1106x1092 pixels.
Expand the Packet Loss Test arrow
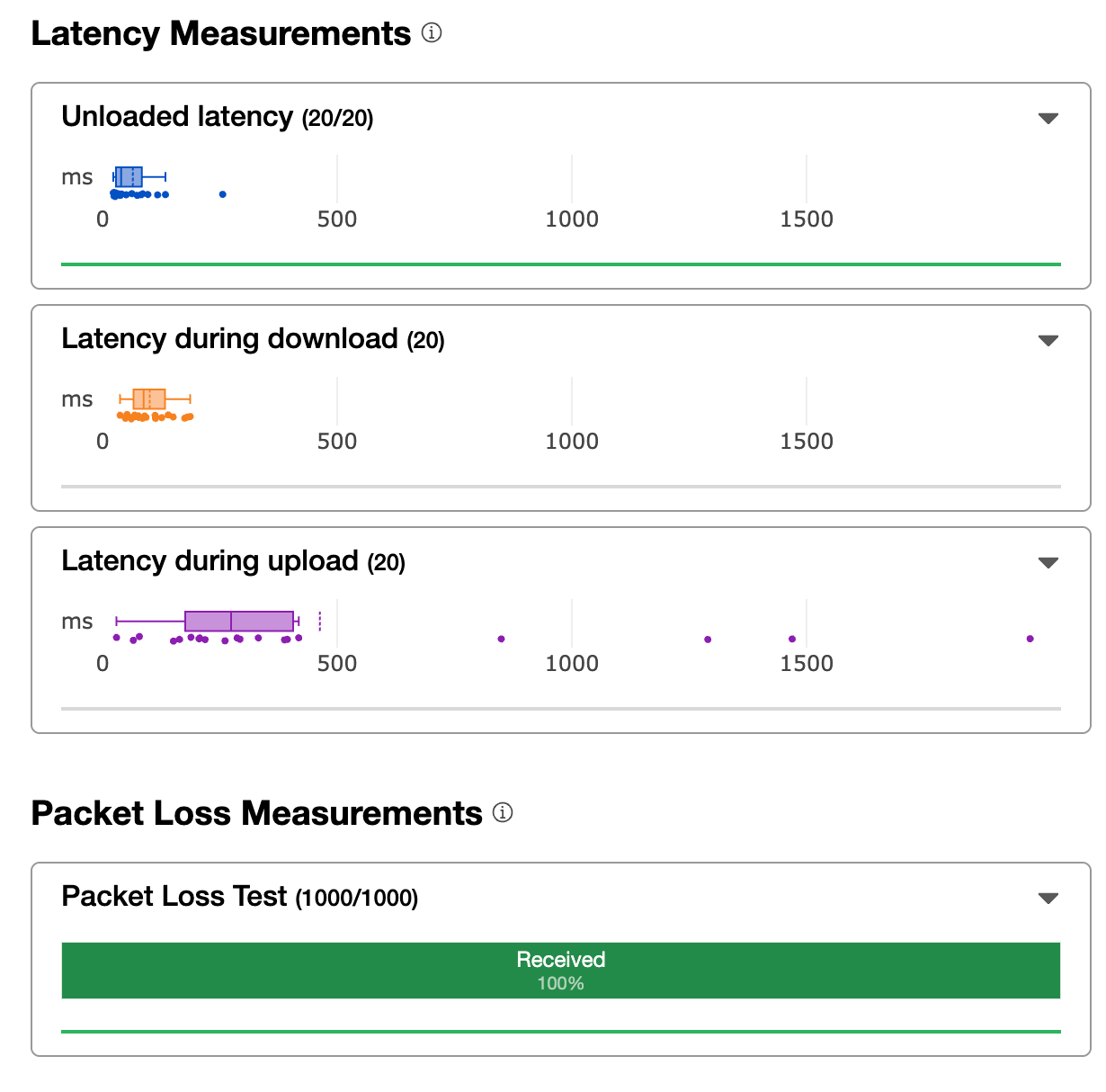pyautogui.click(x=1048, y=898)
